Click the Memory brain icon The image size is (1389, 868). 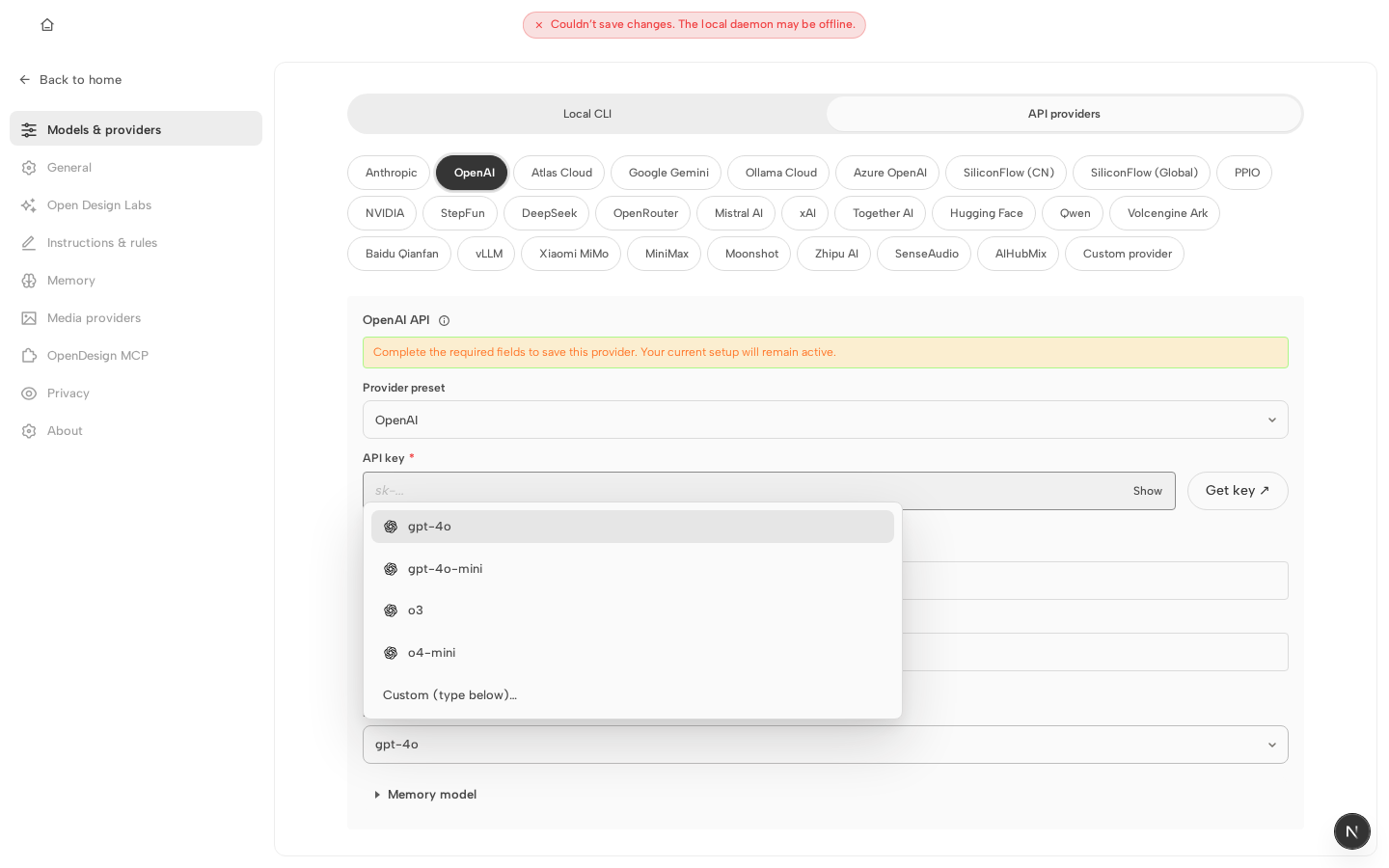[29, 281]
